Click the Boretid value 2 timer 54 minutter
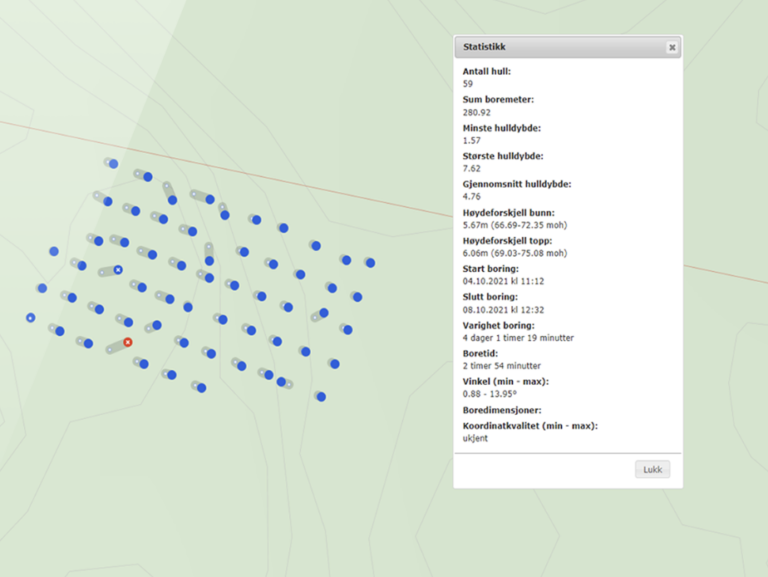Screen dimensions: 768x577 [x=502, y=366]
